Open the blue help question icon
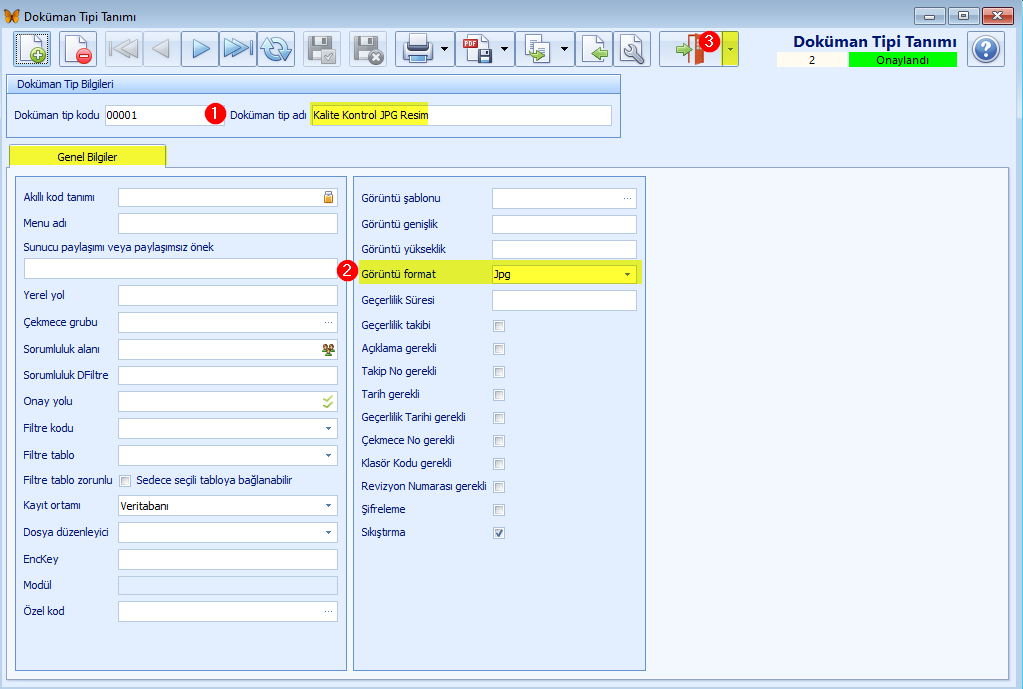Screen dimensions: 1023x689 click(986, 49)
